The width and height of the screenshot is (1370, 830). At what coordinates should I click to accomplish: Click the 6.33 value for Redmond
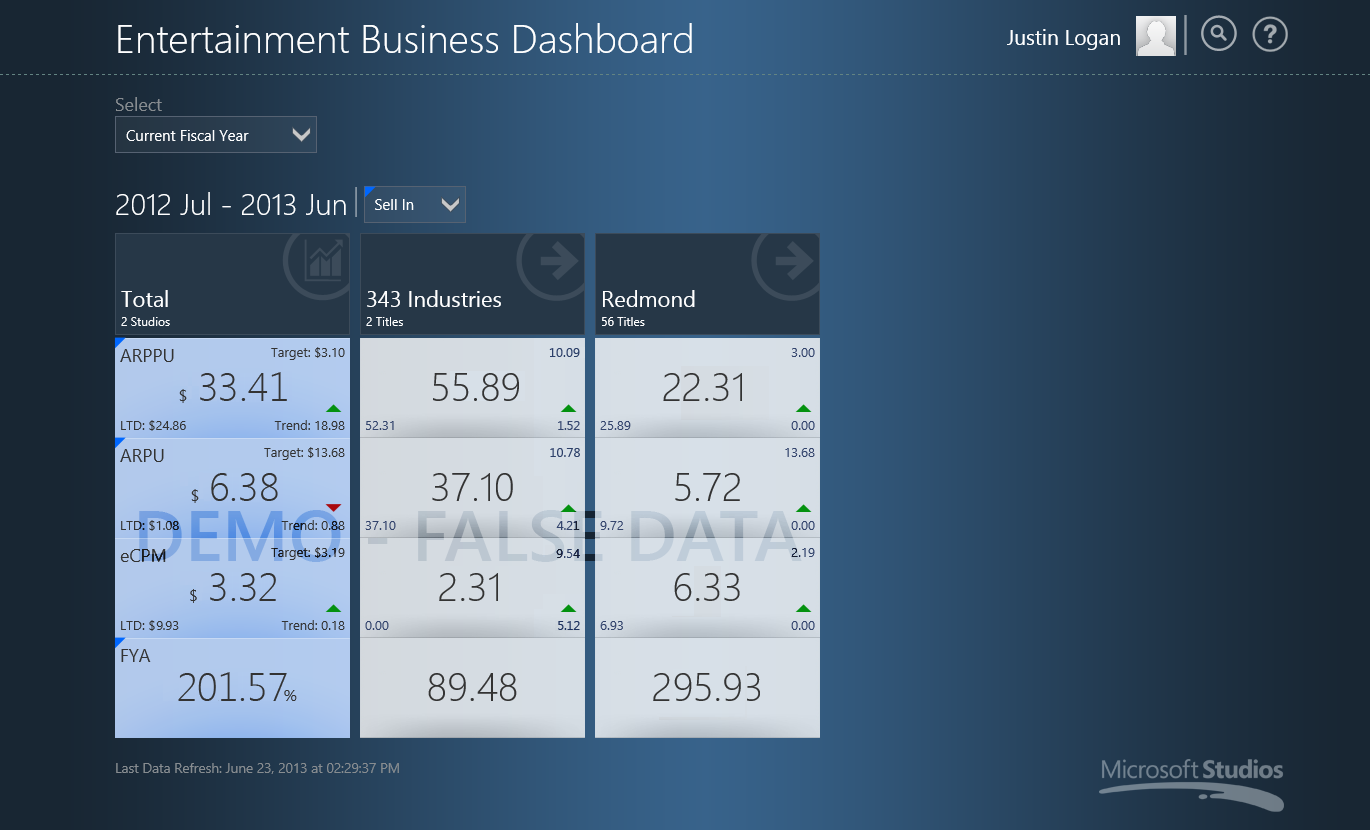pos(707,587)
